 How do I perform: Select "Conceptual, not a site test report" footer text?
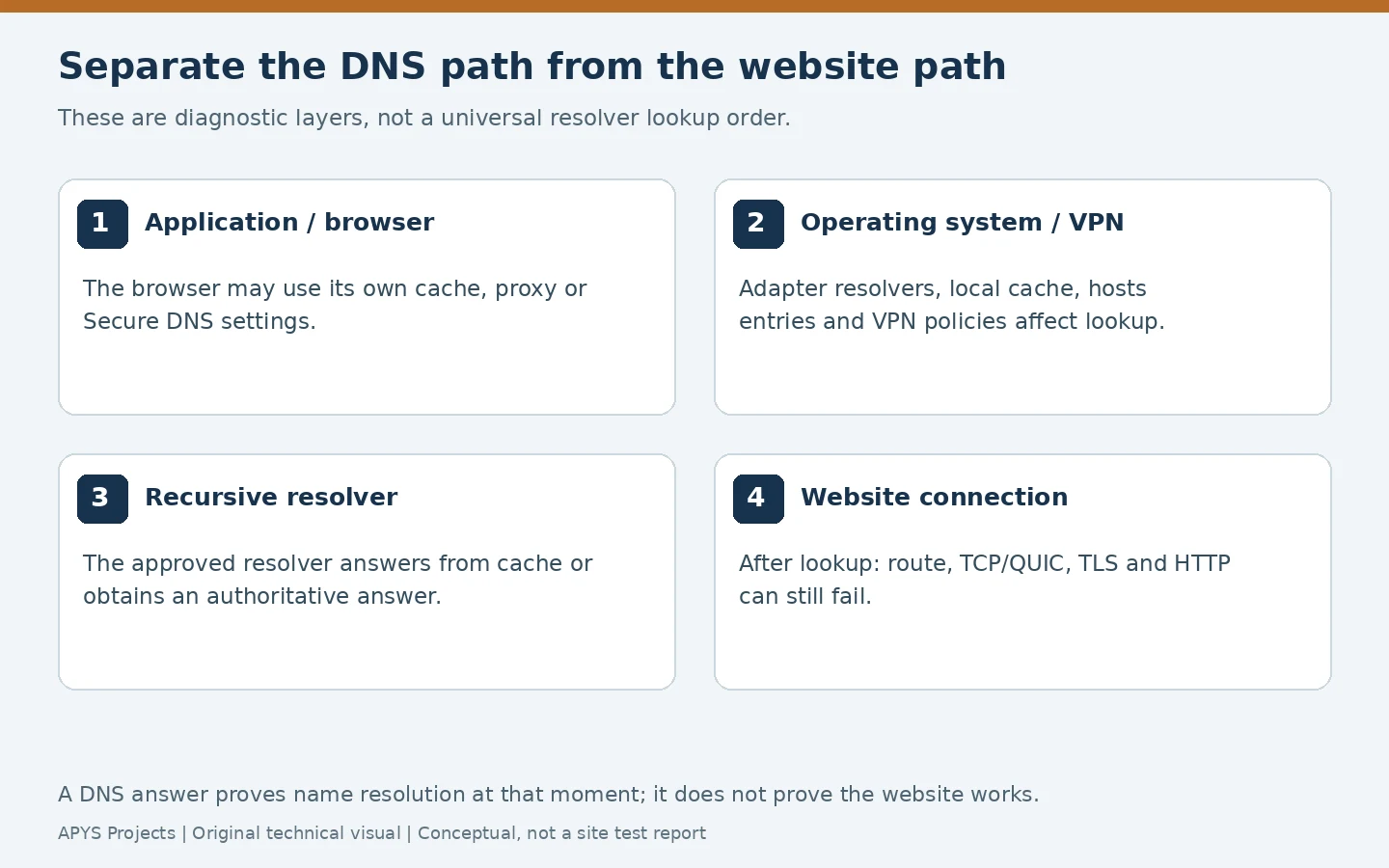561,833
